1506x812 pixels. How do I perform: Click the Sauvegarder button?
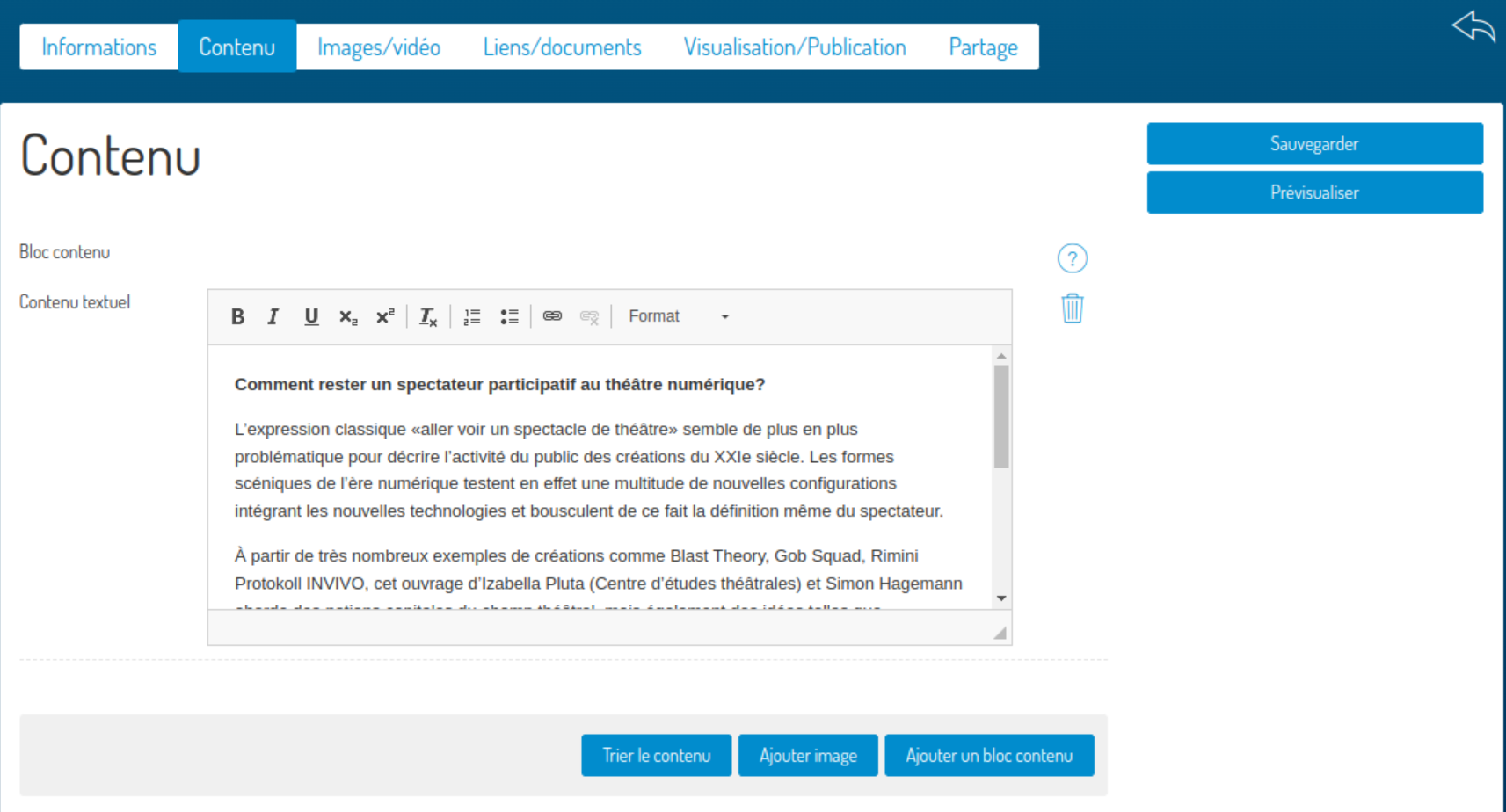point(1314,143)
